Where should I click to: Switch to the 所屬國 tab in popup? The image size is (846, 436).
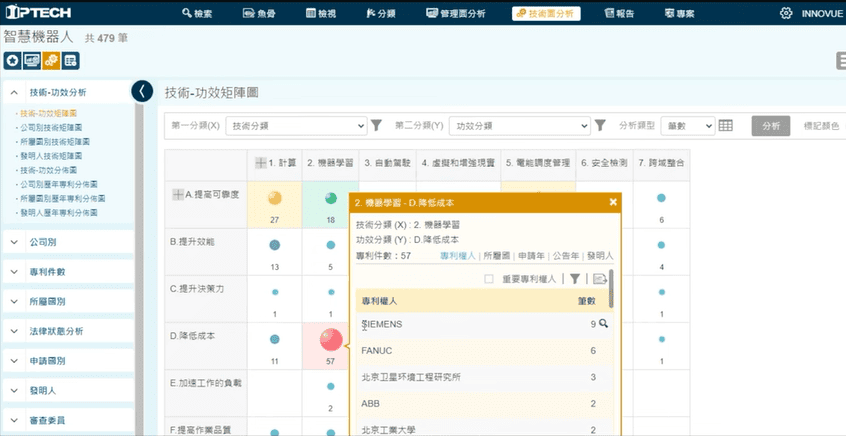click(x=497, y=256)
